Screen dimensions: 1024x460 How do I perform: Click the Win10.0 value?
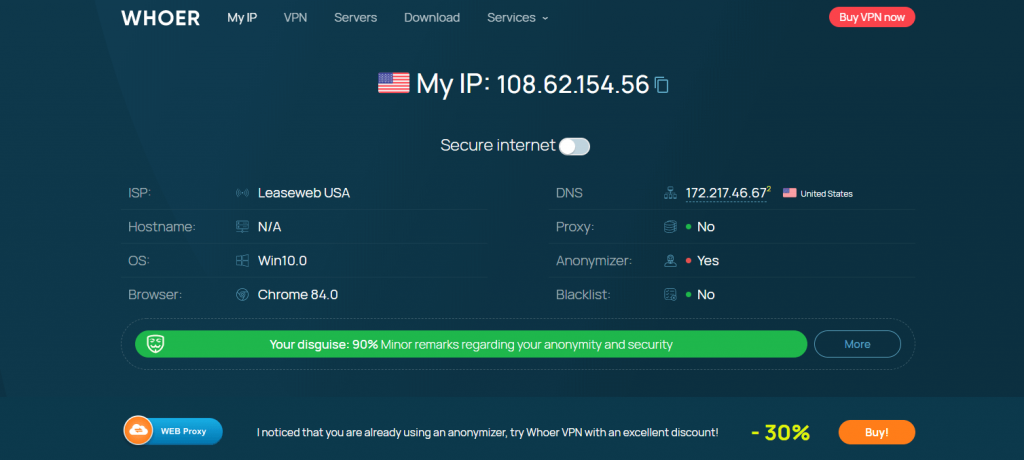[282, 261]
